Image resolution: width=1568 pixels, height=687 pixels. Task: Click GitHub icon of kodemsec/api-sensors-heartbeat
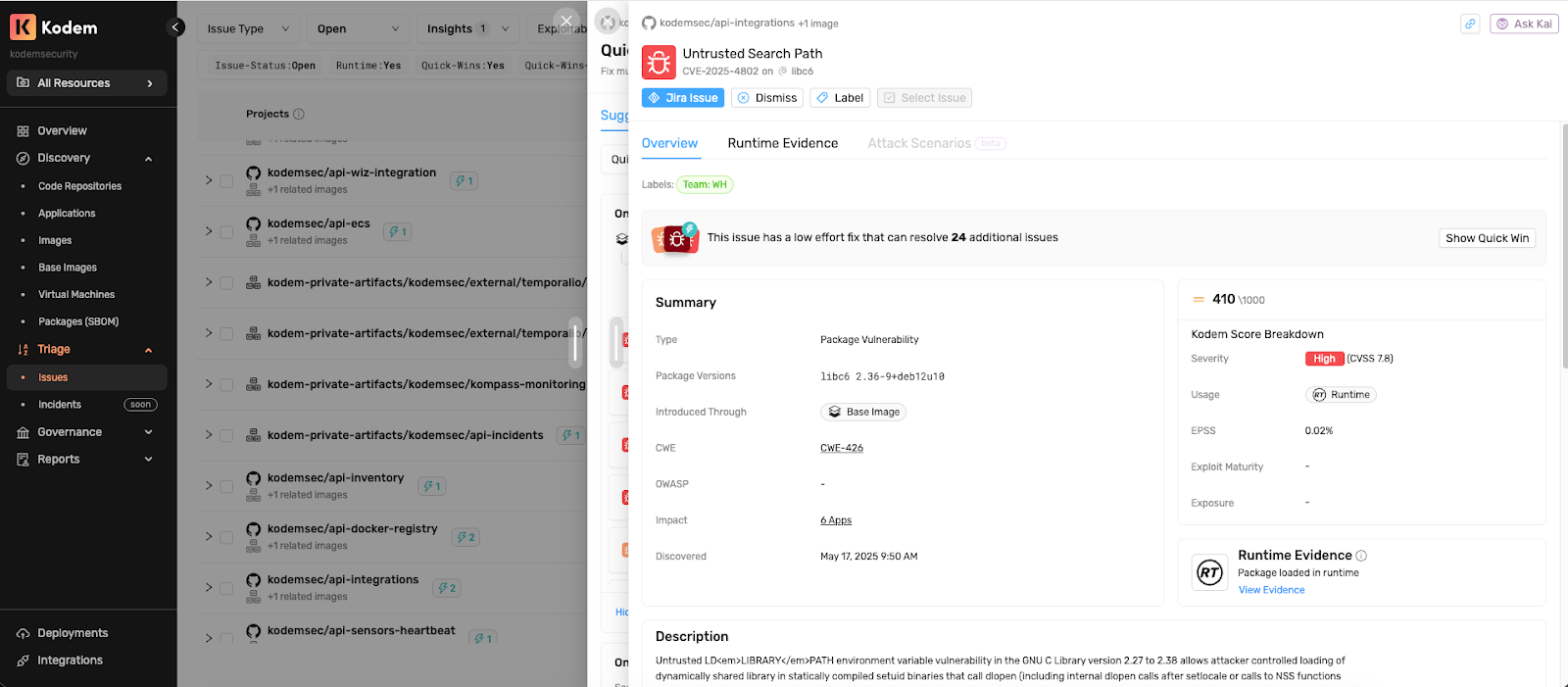(x=254, y=632)
